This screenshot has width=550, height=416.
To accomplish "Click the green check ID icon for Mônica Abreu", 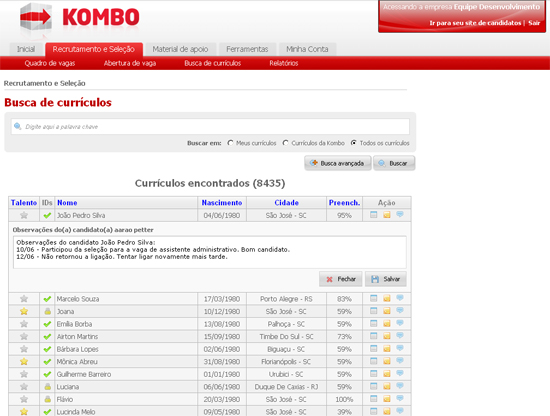I will point(47,362).
